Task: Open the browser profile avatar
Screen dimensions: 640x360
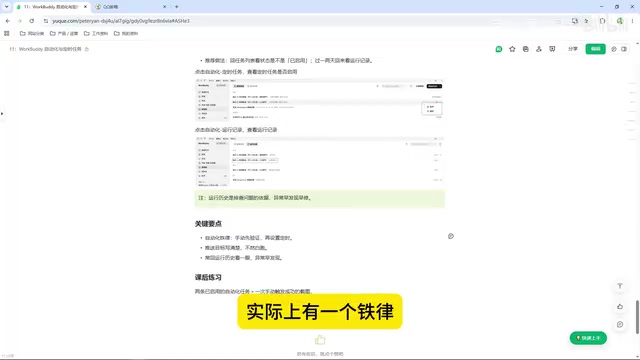Action: [620, 21]
